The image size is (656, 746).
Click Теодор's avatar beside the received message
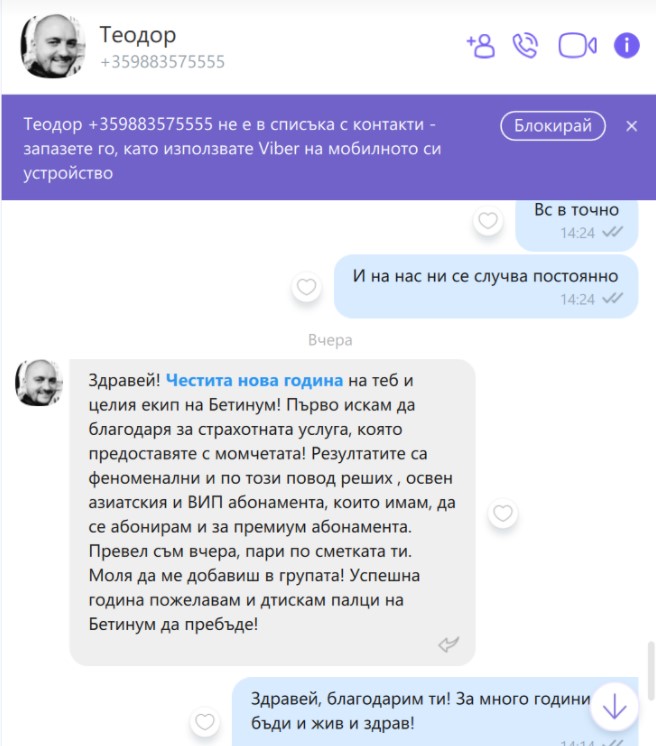pyautogui.click(x=39, y=383)
